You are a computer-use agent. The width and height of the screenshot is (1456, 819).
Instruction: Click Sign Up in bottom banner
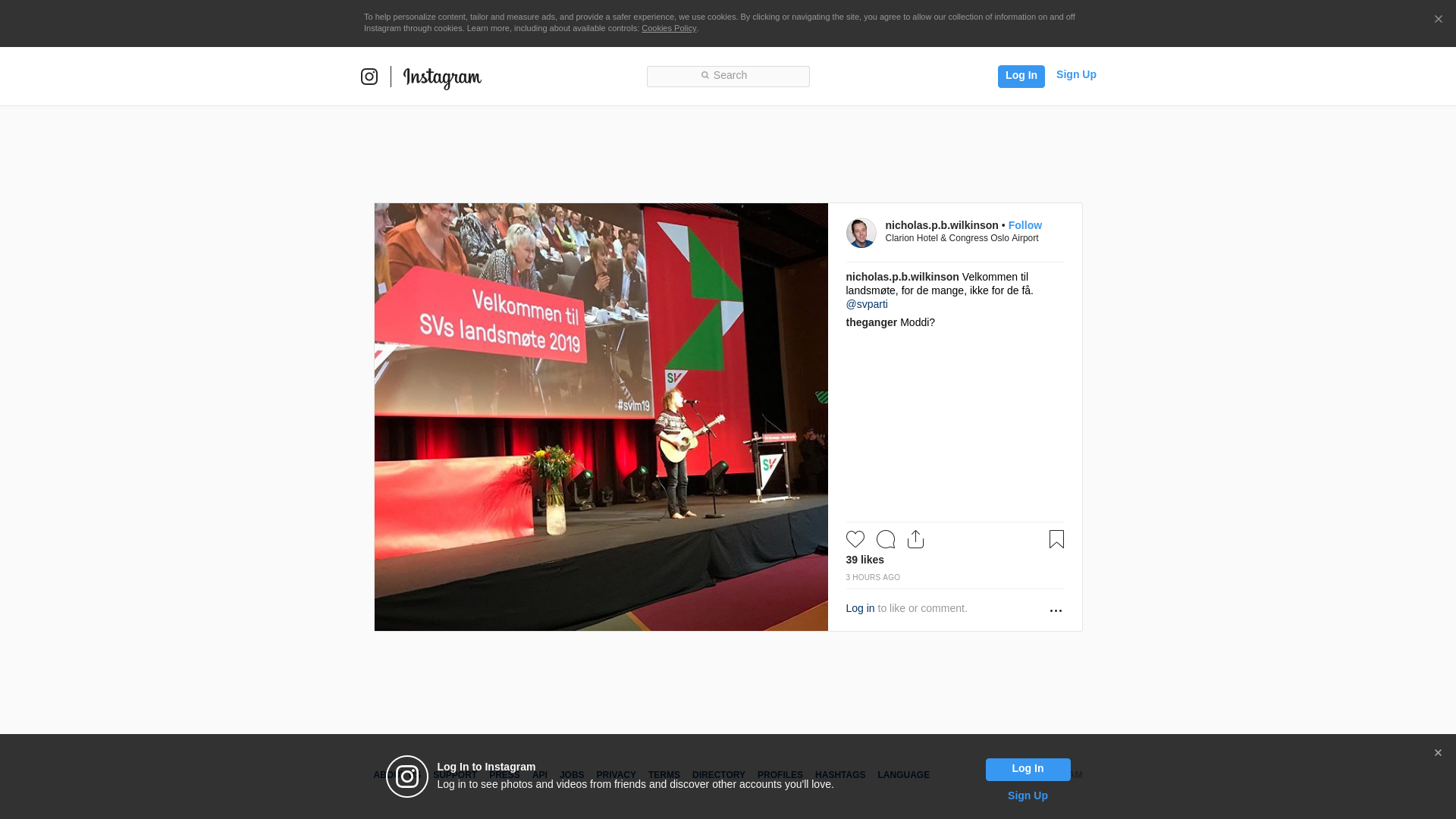[1028, 795]
